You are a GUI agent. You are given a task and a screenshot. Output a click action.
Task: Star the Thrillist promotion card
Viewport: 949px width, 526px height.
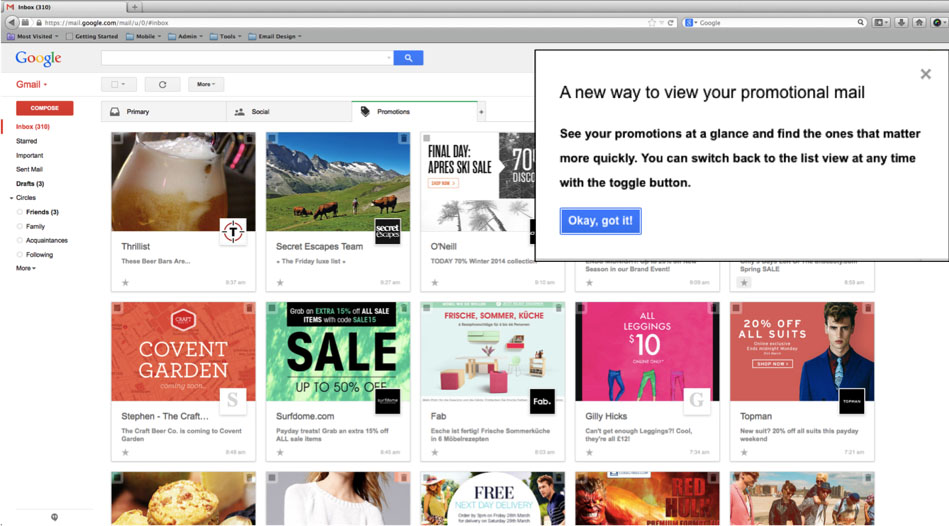tap(125, 282)
